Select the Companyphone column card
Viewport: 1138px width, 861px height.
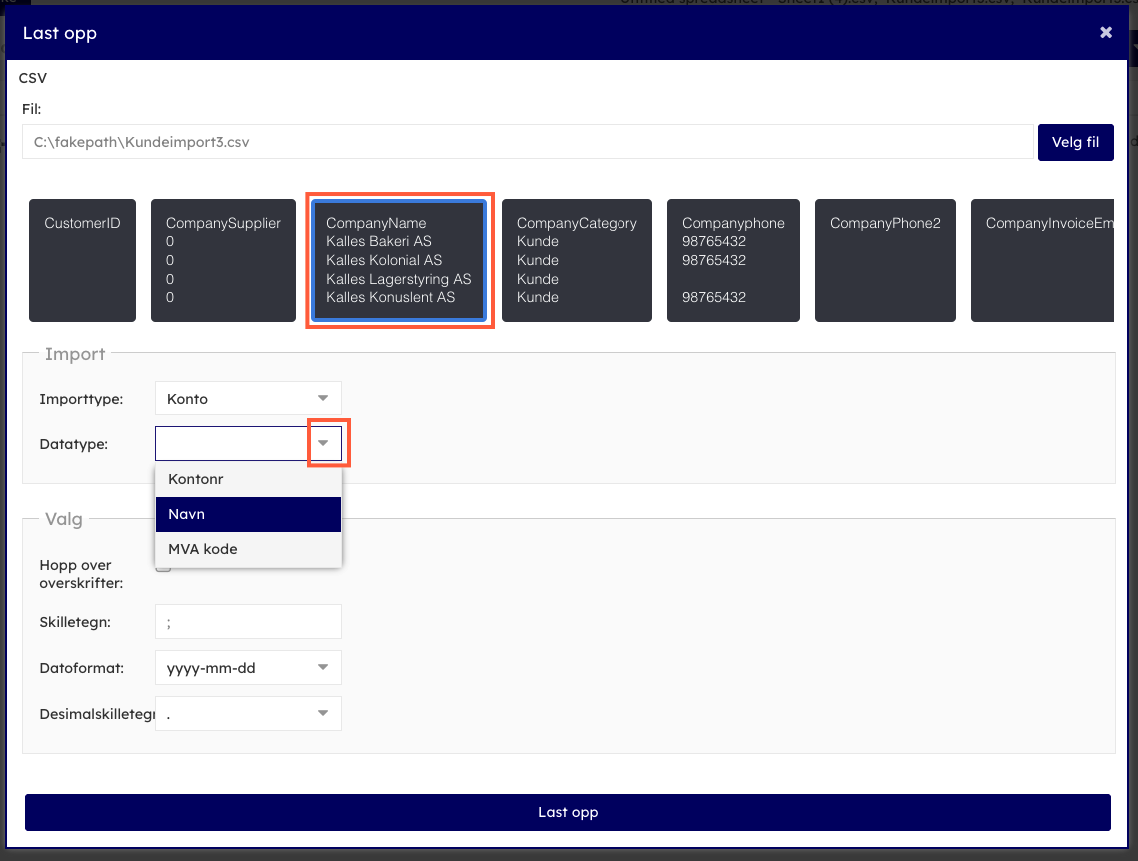(x=733, y=260)
